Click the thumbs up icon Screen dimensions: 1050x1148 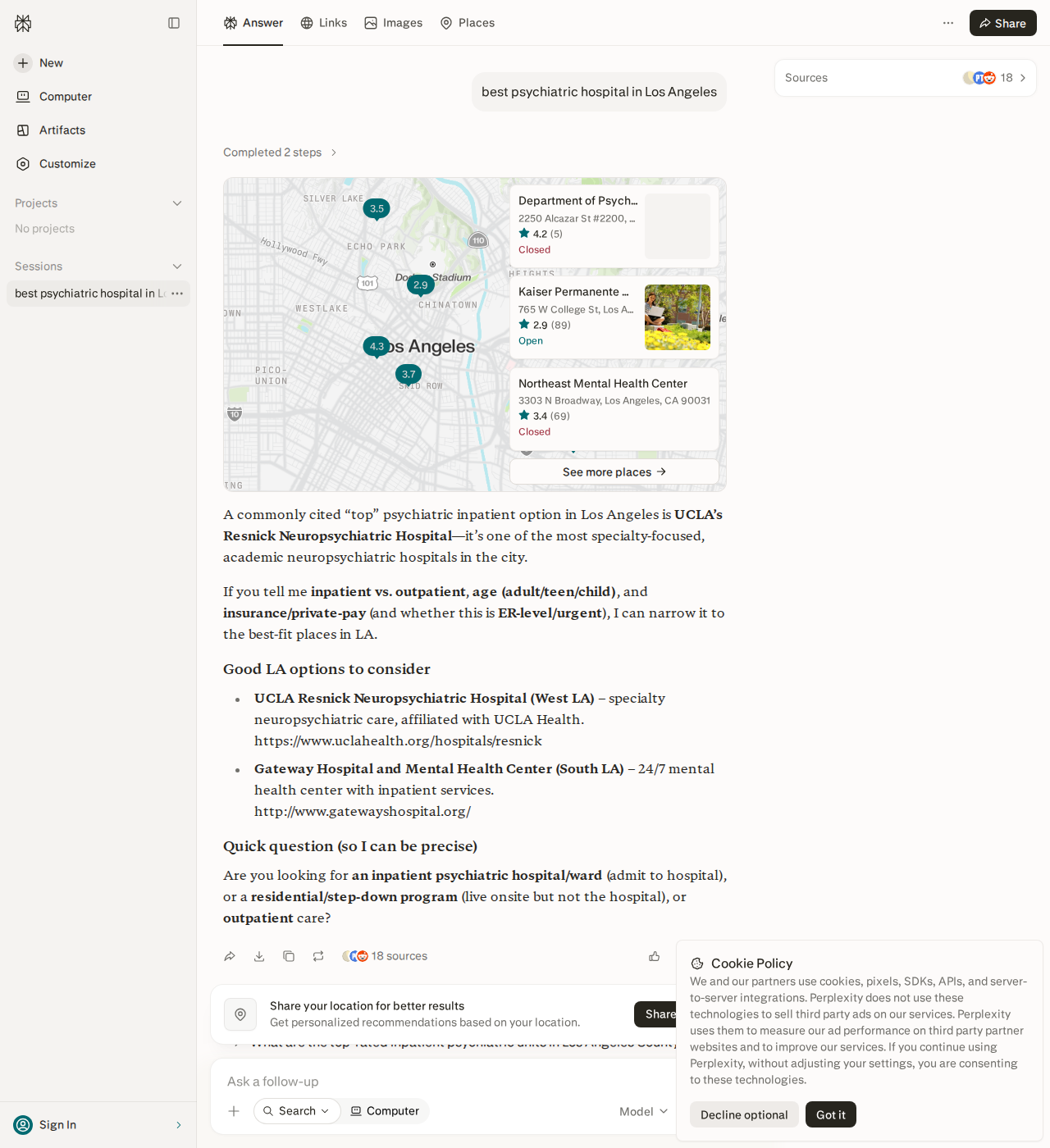655,956
